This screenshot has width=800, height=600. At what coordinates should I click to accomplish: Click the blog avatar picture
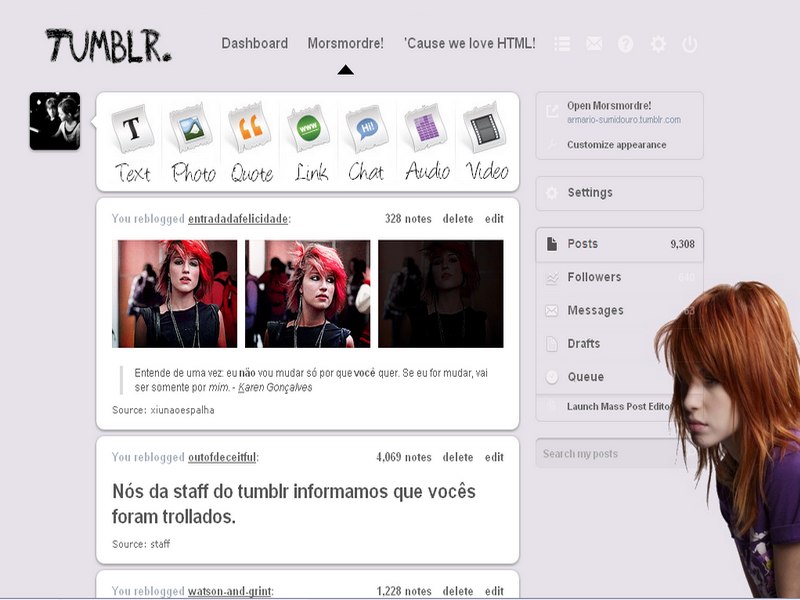tap(55, 121)
